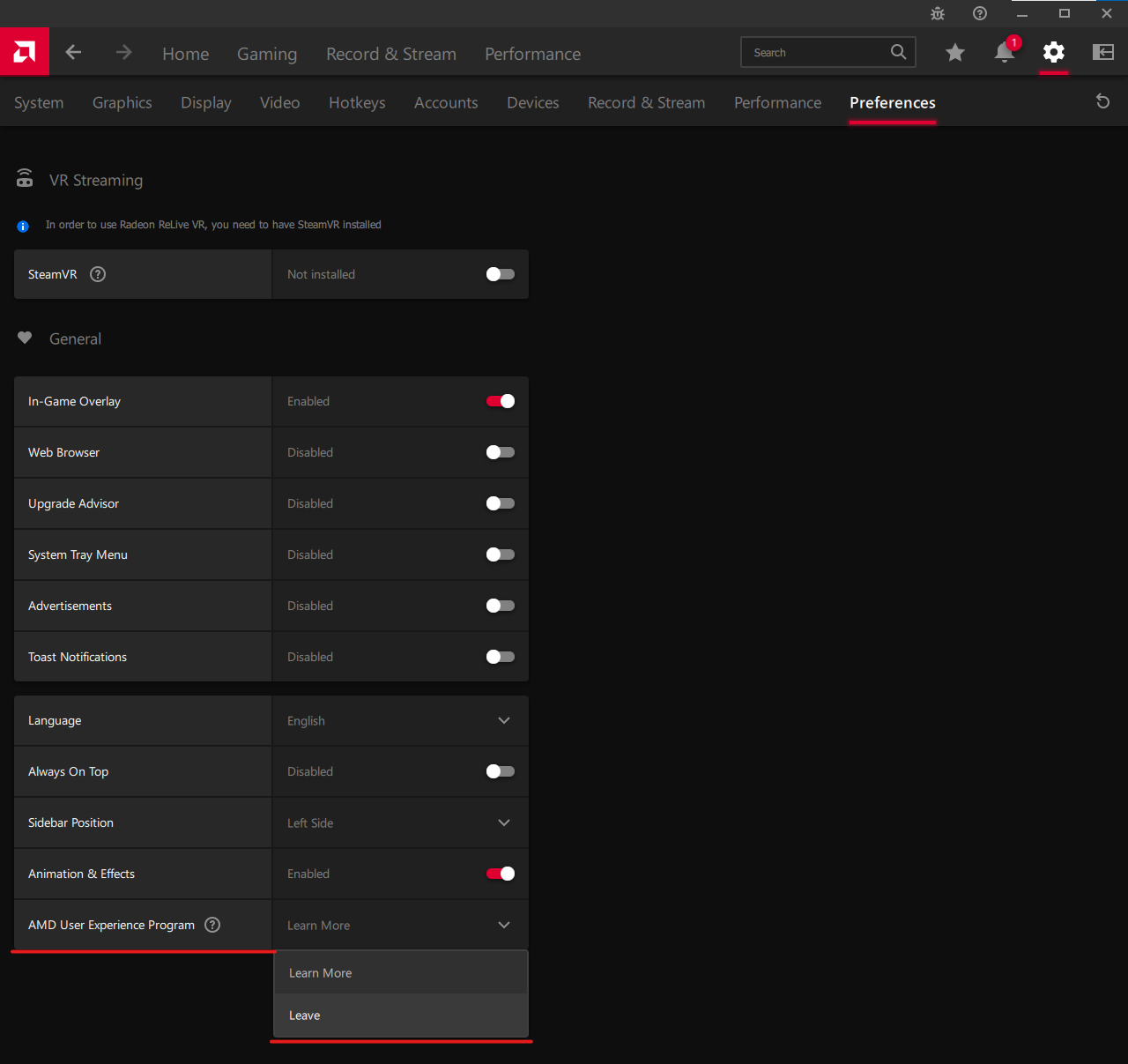Open the Accounts tab
Viewport: 1128px width, 1064px height.
[446, 102]
